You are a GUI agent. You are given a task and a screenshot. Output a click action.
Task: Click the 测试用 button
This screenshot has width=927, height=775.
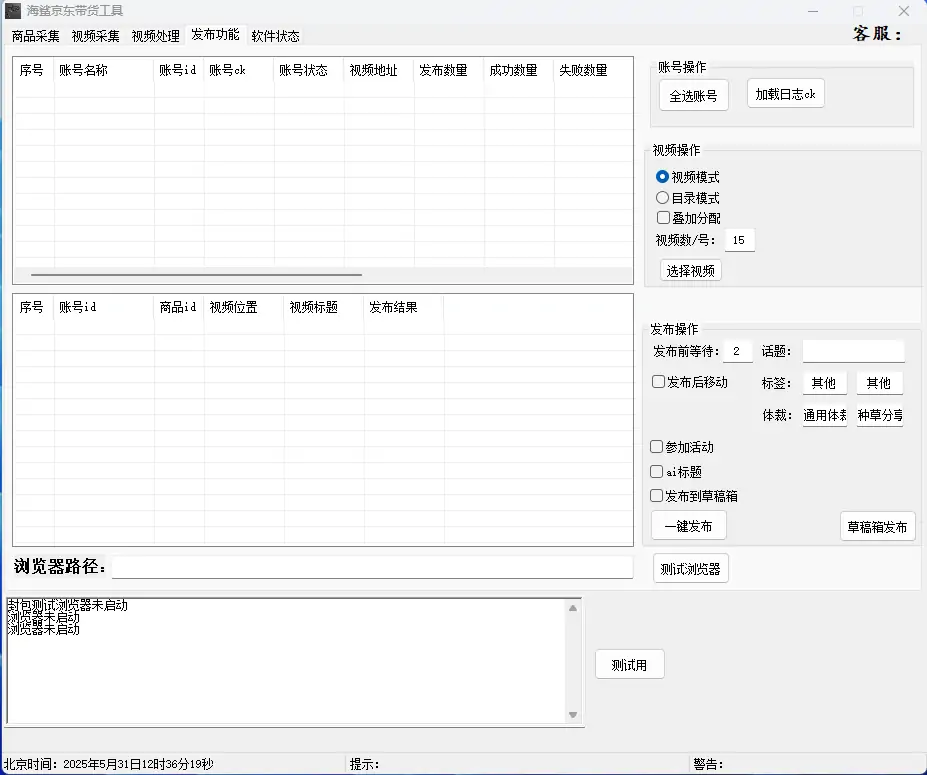pos(630,665)
